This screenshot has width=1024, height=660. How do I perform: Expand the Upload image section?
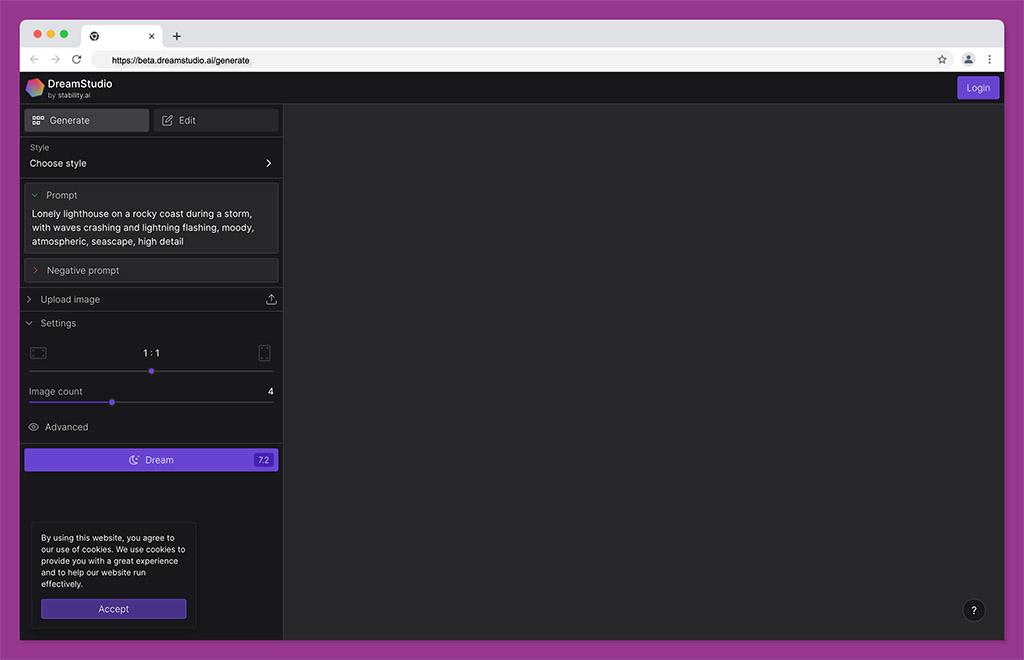[x=29, y=300]
